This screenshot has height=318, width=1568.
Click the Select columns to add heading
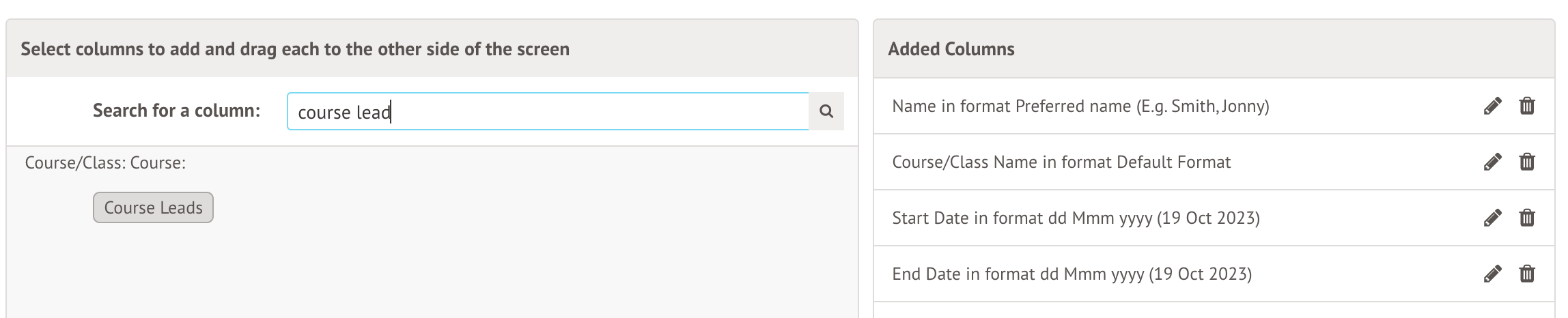click(x=295, y=49)
